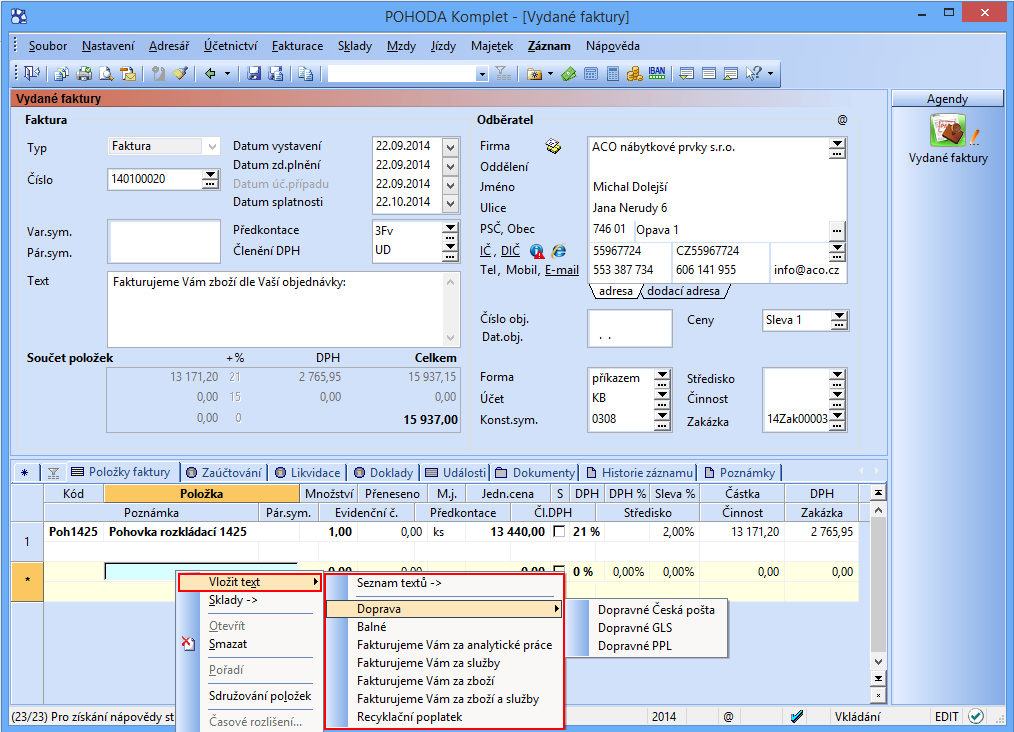Toggle the S checkbox in the new item row
Viewport: 1014px width, 732px height.
559,572
